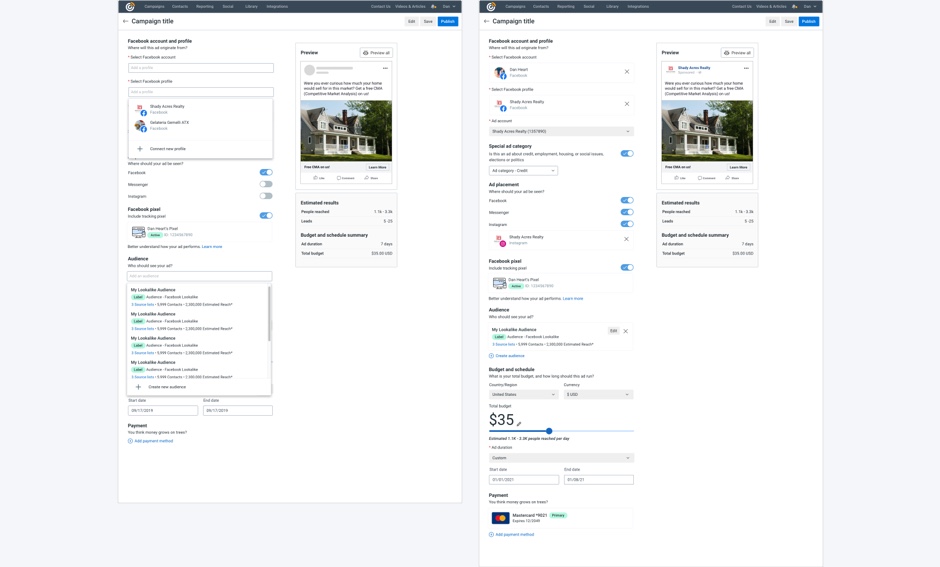Open notifications bell in right mockup navbar

click(x=794, y=7)
